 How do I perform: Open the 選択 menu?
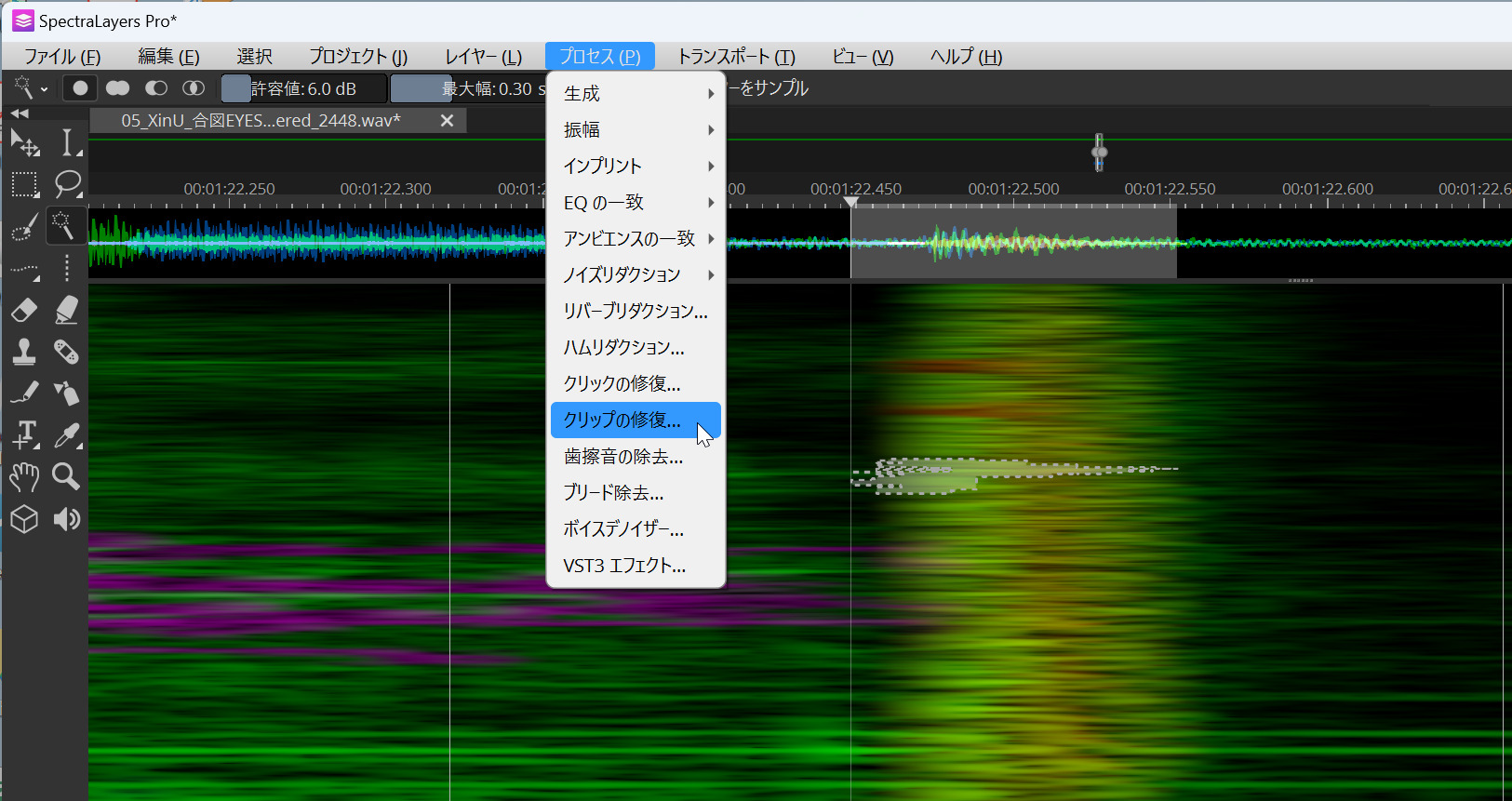254,57
